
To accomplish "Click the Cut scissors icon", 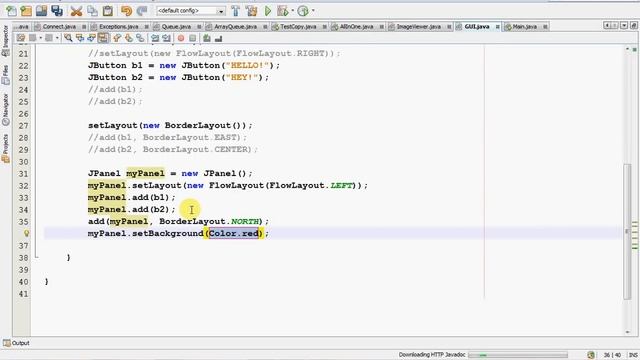I will click(76, 11).
